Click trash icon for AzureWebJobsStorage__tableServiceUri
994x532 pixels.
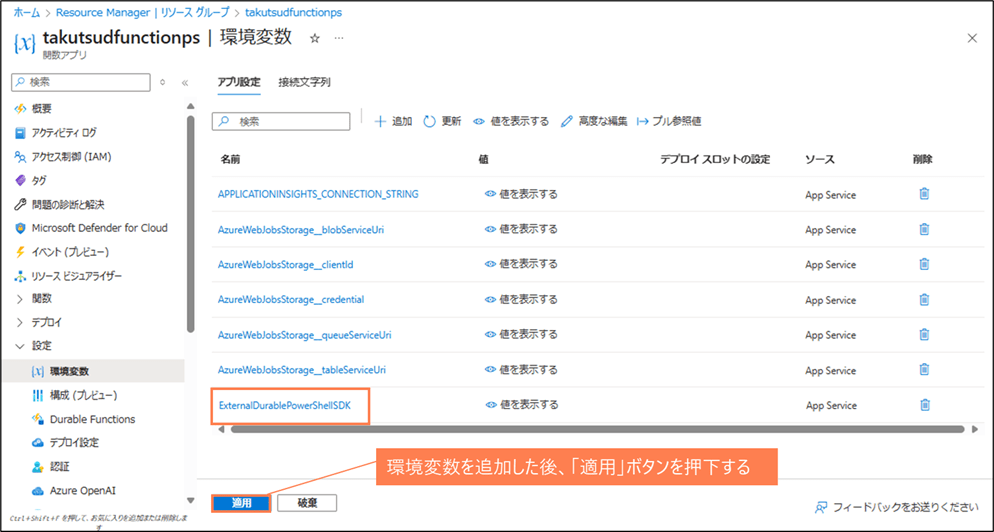click(x=924, y=369)
